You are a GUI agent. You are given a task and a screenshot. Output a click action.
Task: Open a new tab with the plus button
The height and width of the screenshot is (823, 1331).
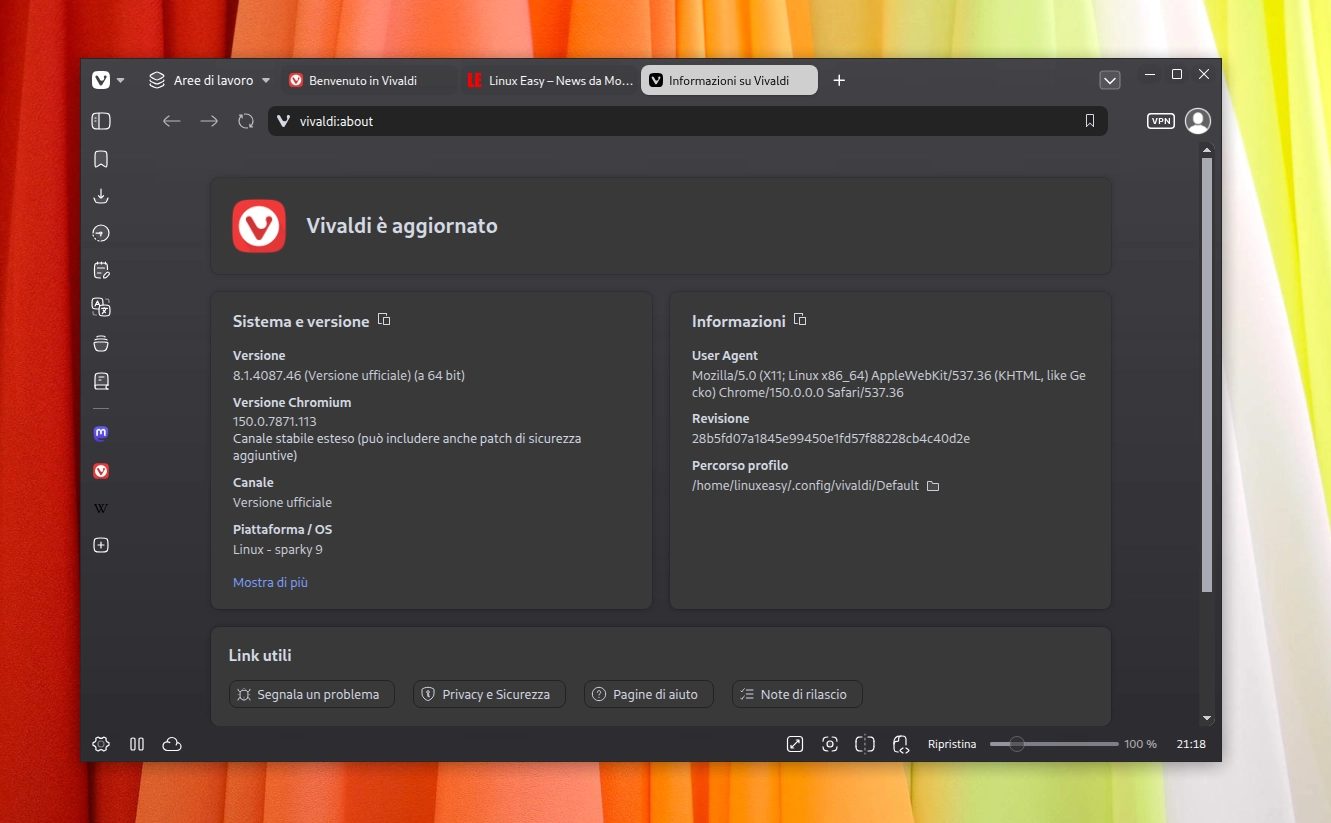839,80
